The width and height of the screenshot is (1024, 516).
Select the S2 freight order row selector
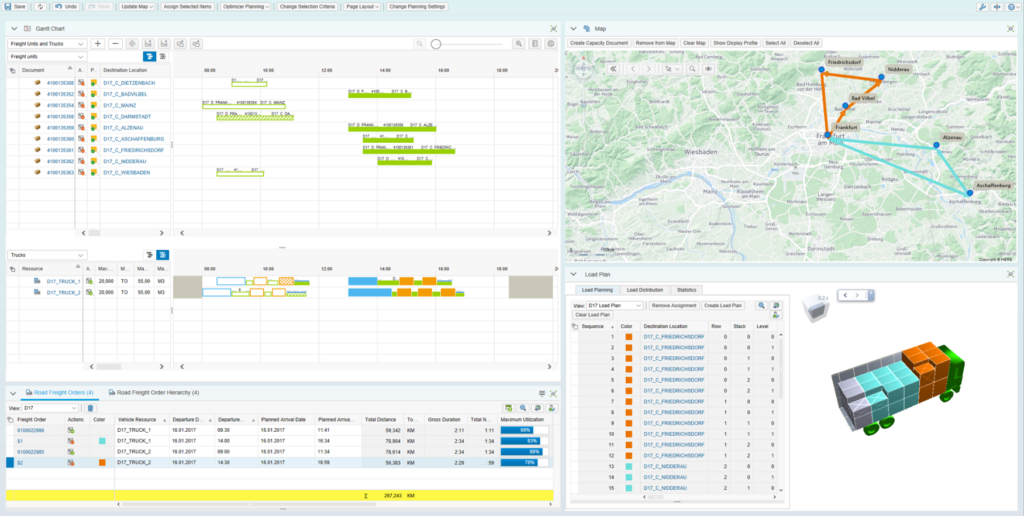pos(10,463)
